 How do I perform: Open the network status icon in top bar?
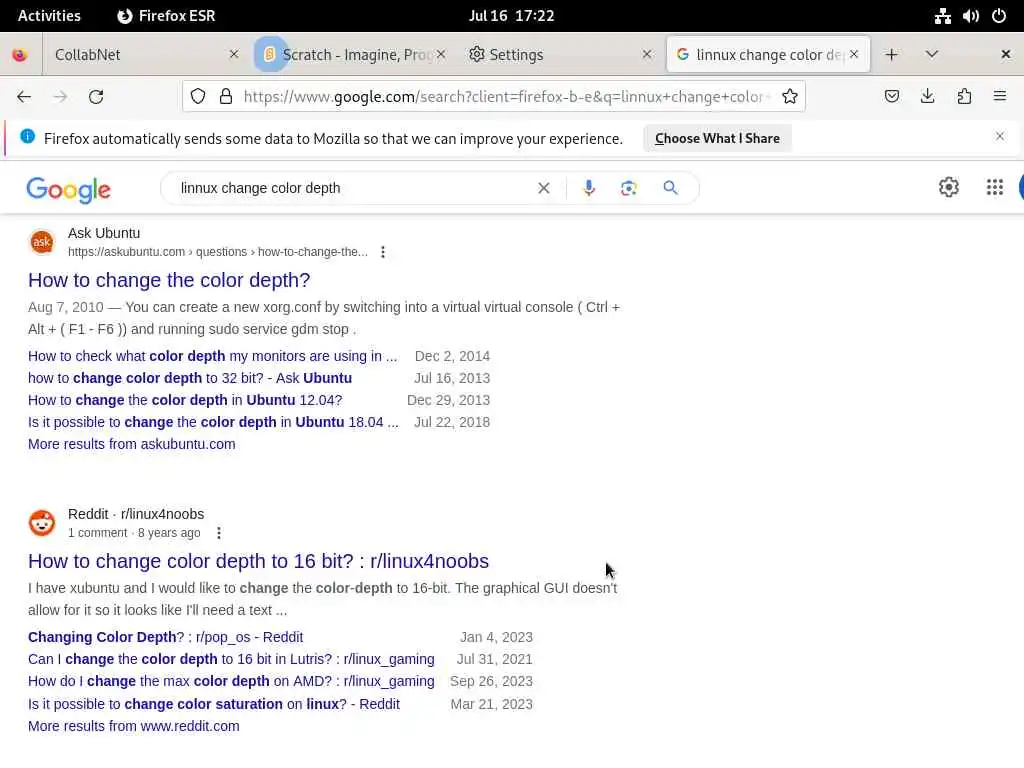pos(942,16)
